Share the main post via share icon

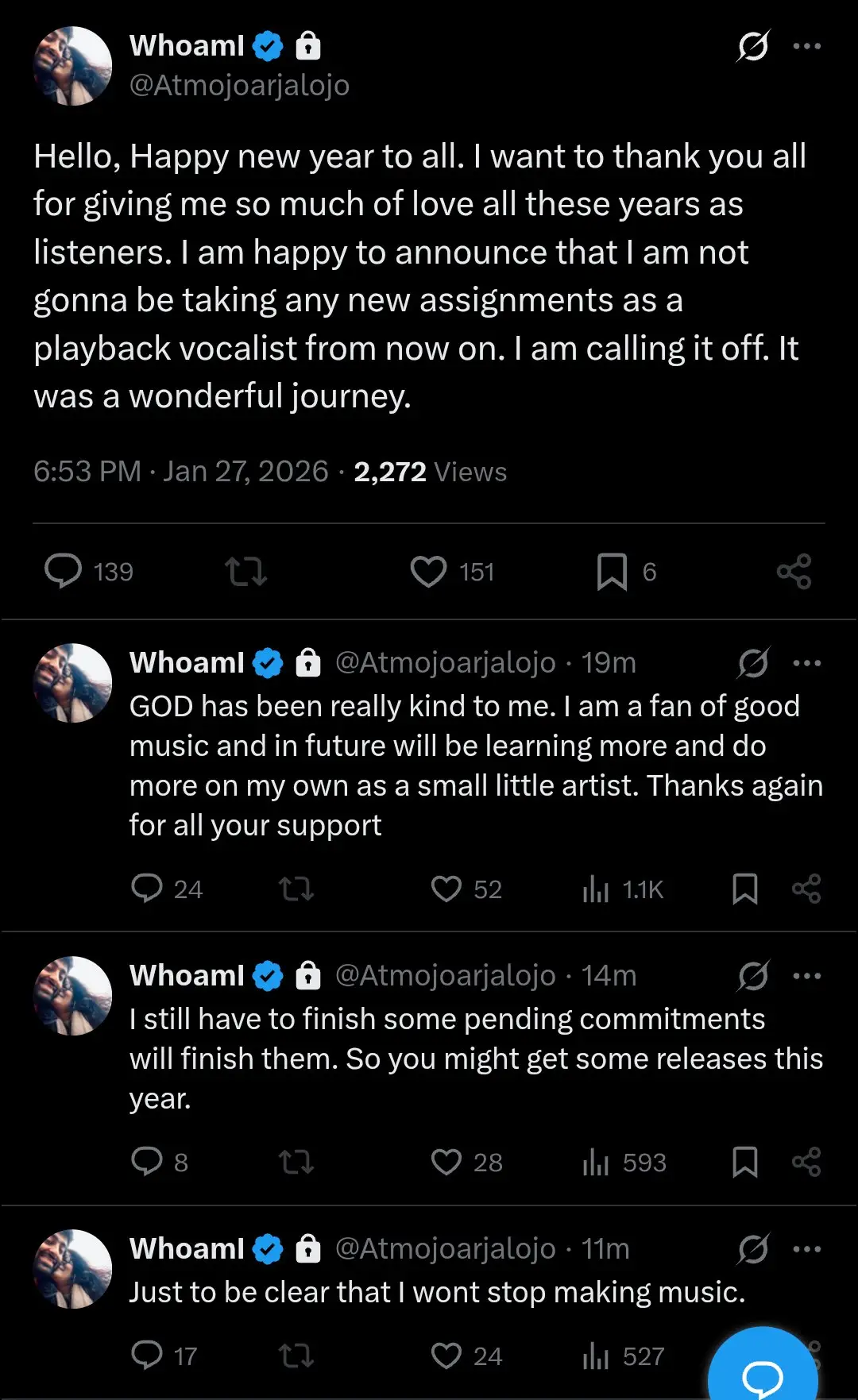click(x=794, y=571)
